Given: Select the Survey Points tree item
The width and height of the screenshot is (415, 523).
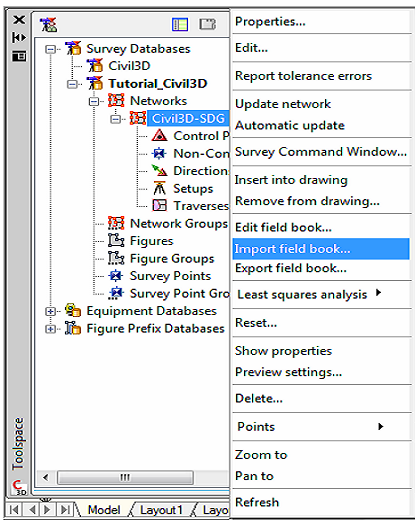Looking at the screenshot, I should click(x=170, y=276).
